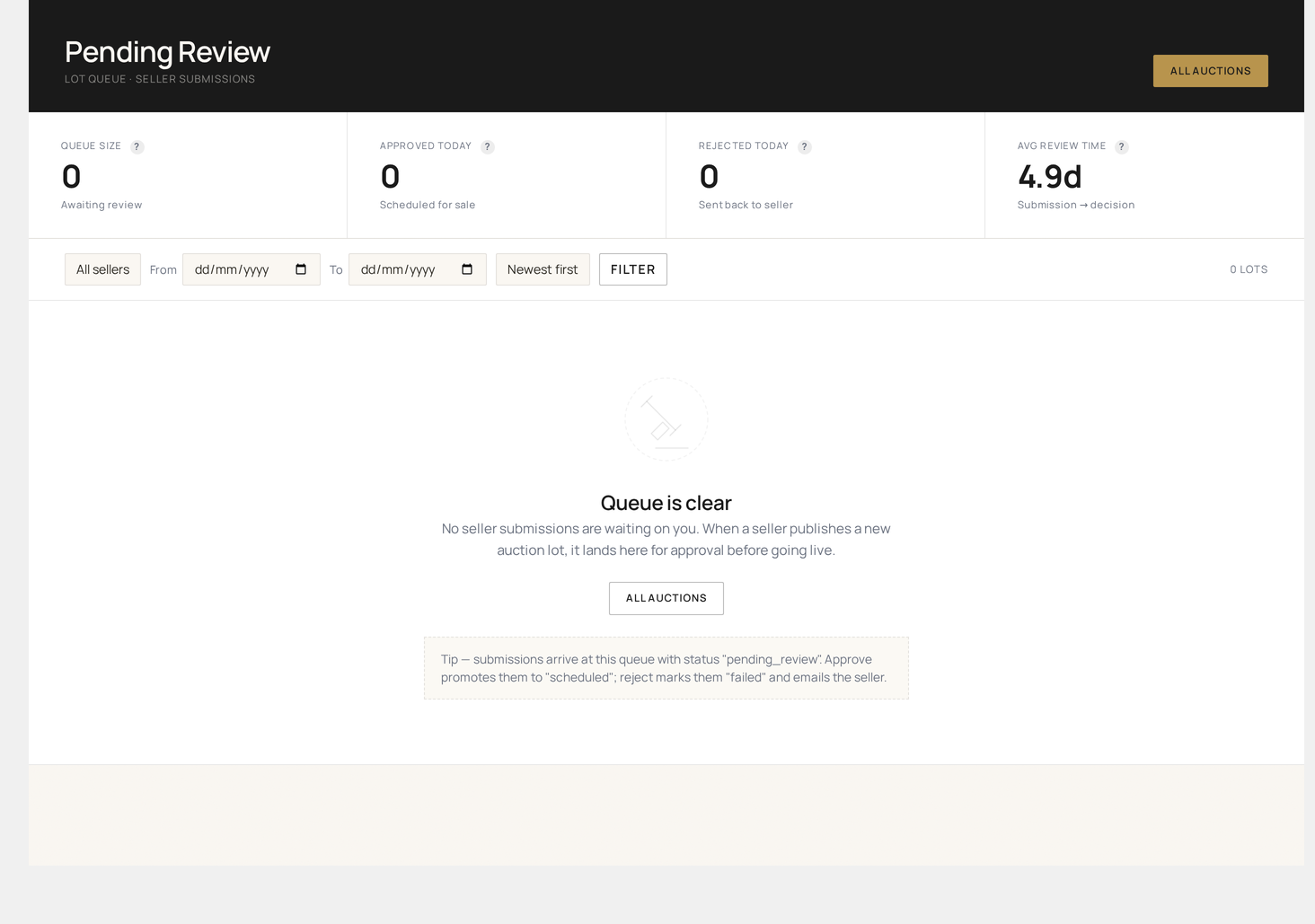
Task: Click the Avg Review Time help icon
Action: pyautogui.click(x=1121, y=147)
